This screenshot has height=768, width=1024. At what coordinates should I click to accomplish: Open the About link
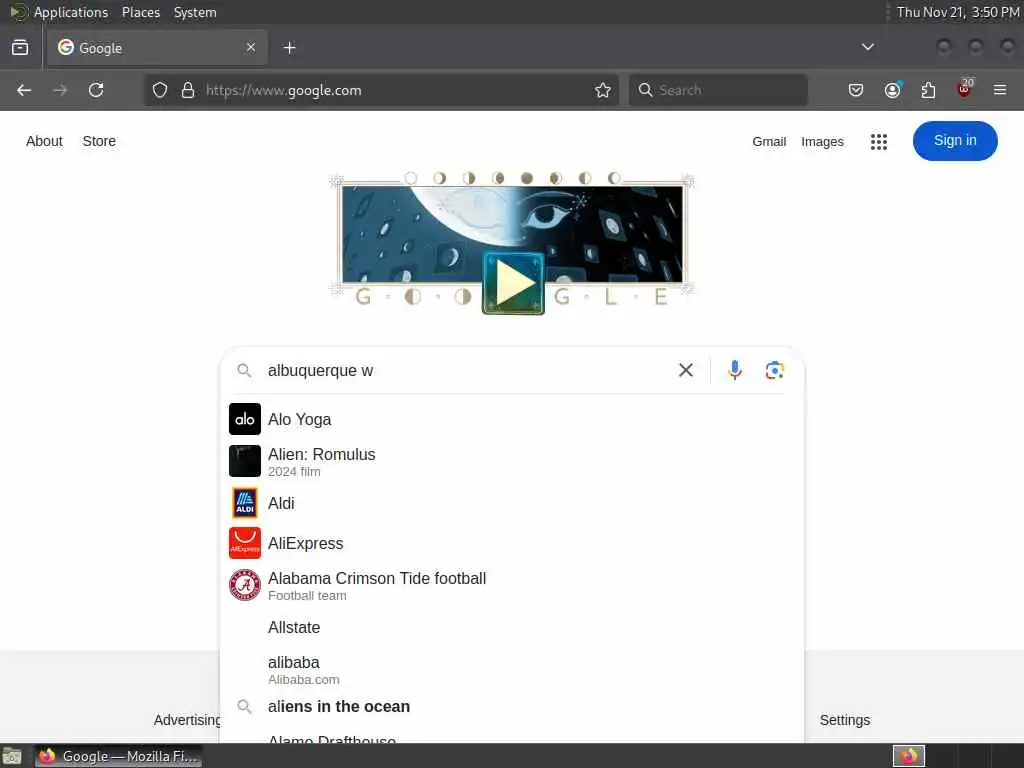point(44,141)
